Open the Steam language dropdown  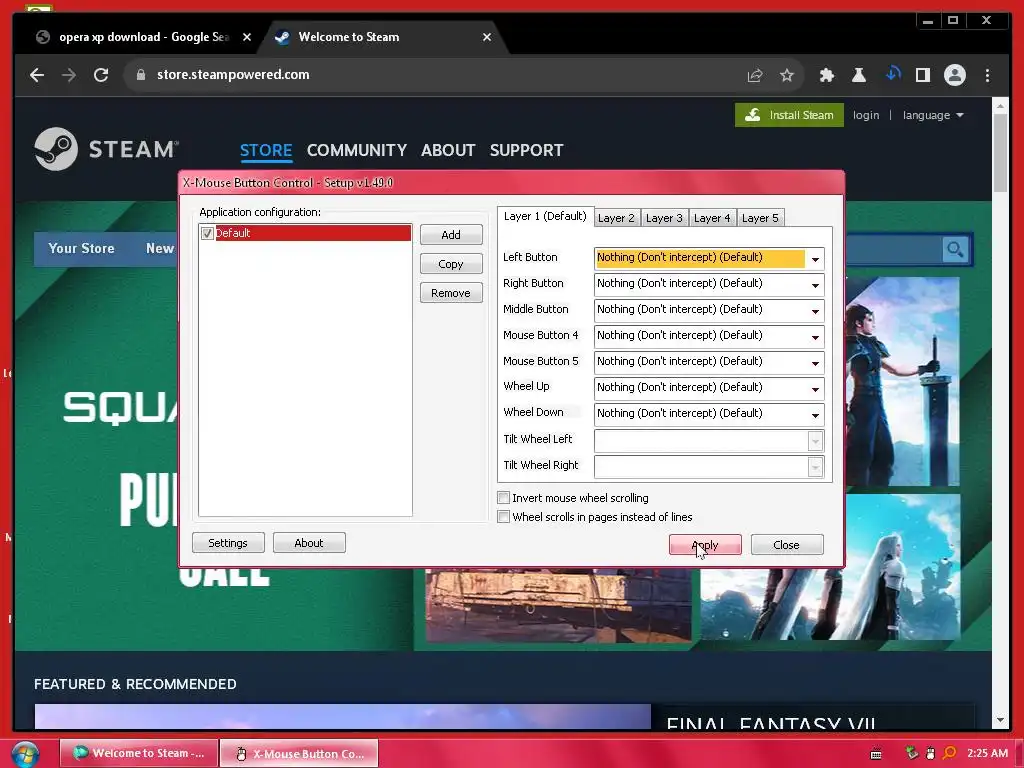click(x=933, y=115)
